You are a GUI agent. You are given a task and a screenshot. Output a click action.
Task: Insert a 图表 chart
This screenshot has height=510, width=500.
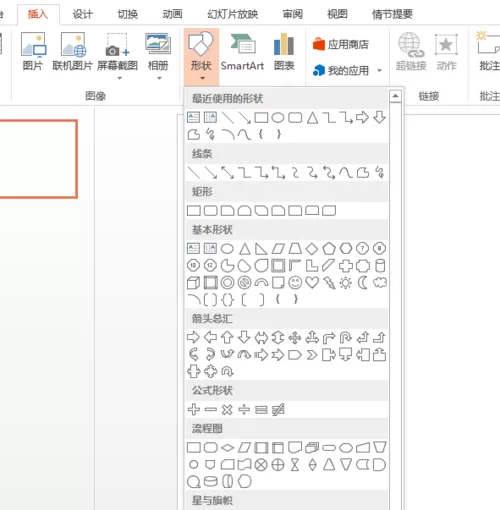click(x=284, y=52)
